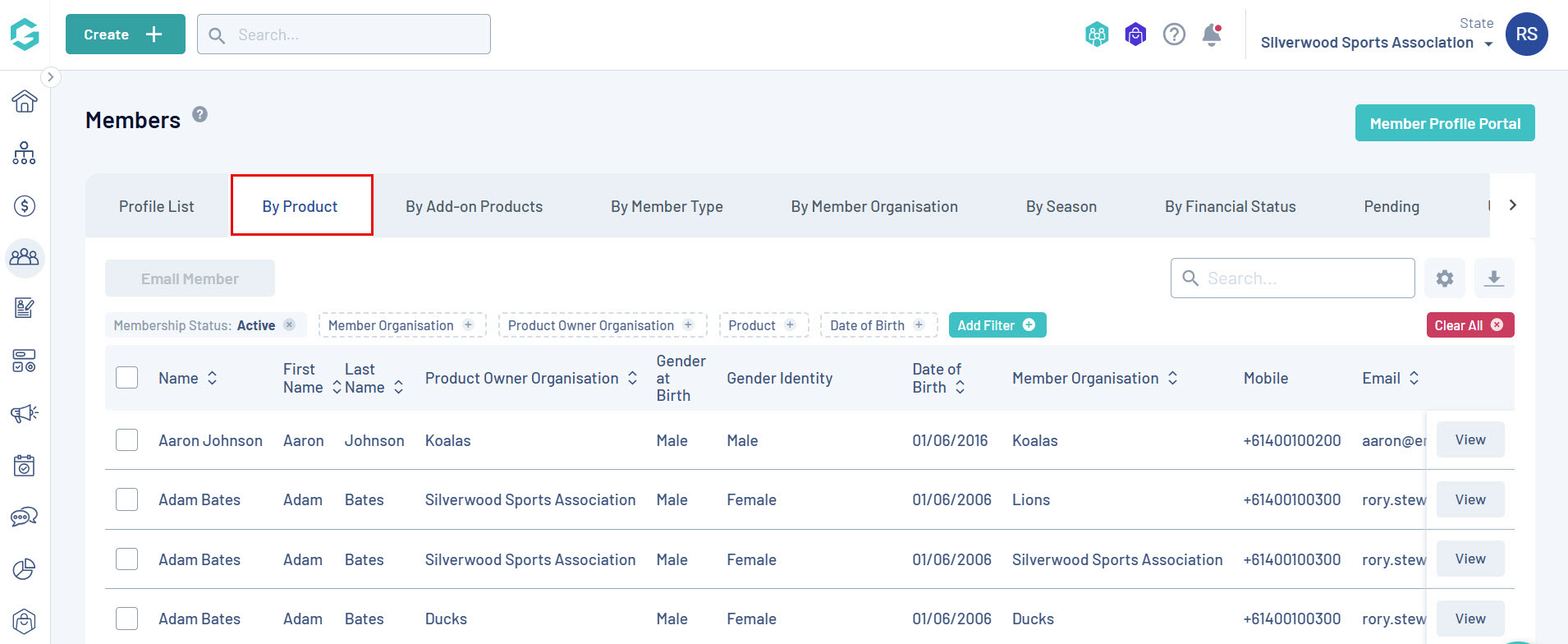This screenshot has height=644, width=1568.
Task: Click the help question mark in header
Action: (1174, 34)
